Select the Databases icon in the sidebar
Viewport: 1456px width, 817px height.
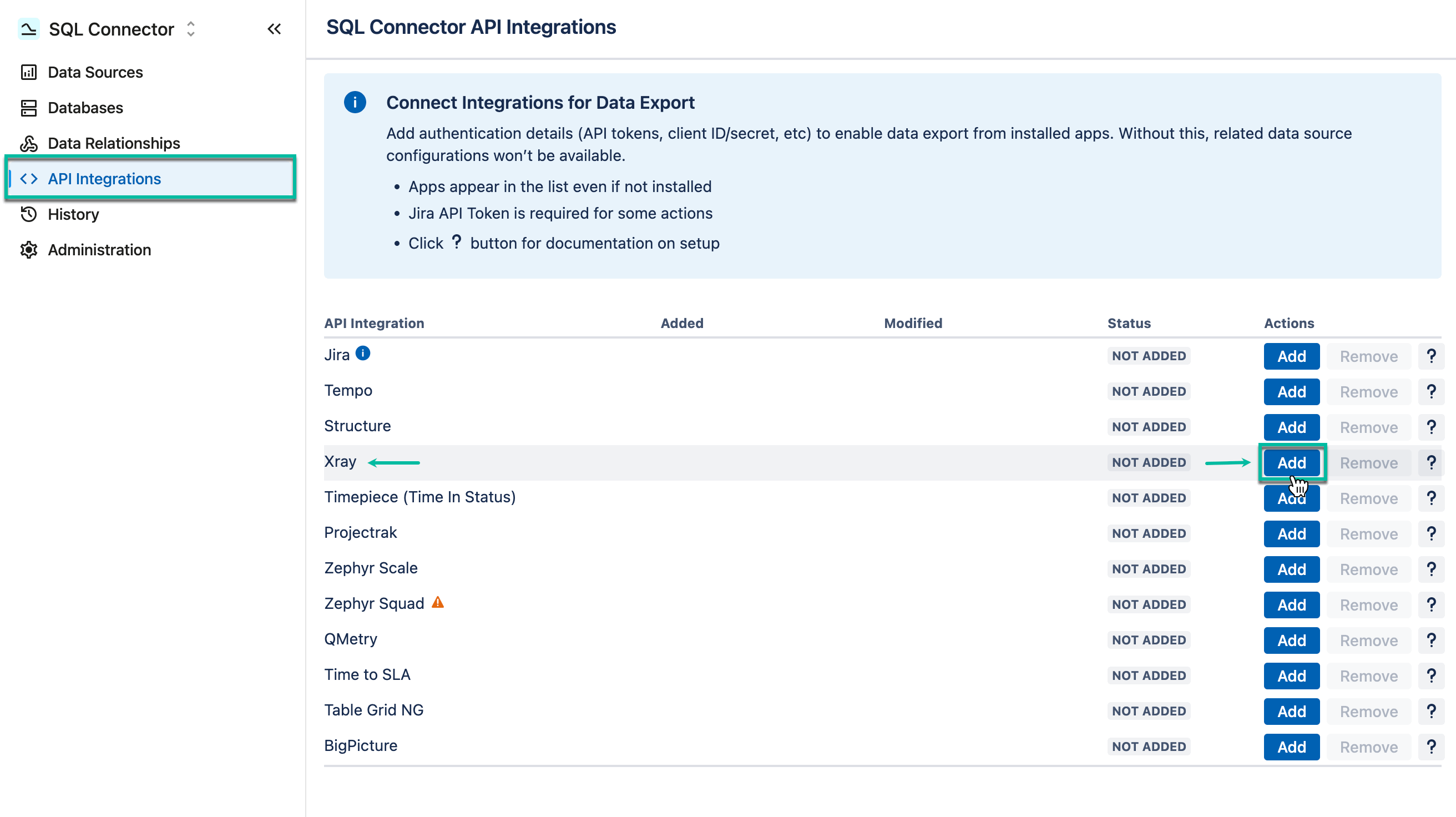29,108
